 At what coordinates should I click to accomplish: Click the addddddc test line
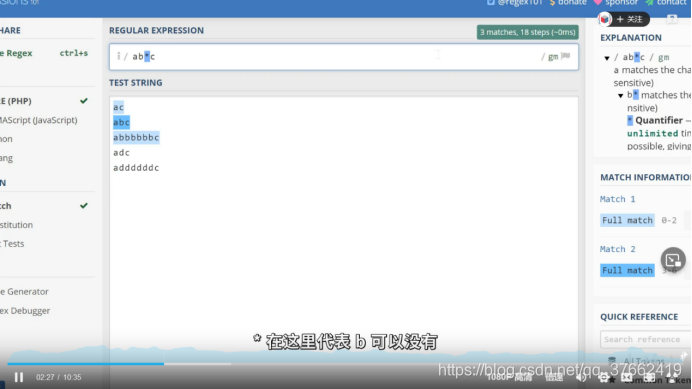click(136, 168)
